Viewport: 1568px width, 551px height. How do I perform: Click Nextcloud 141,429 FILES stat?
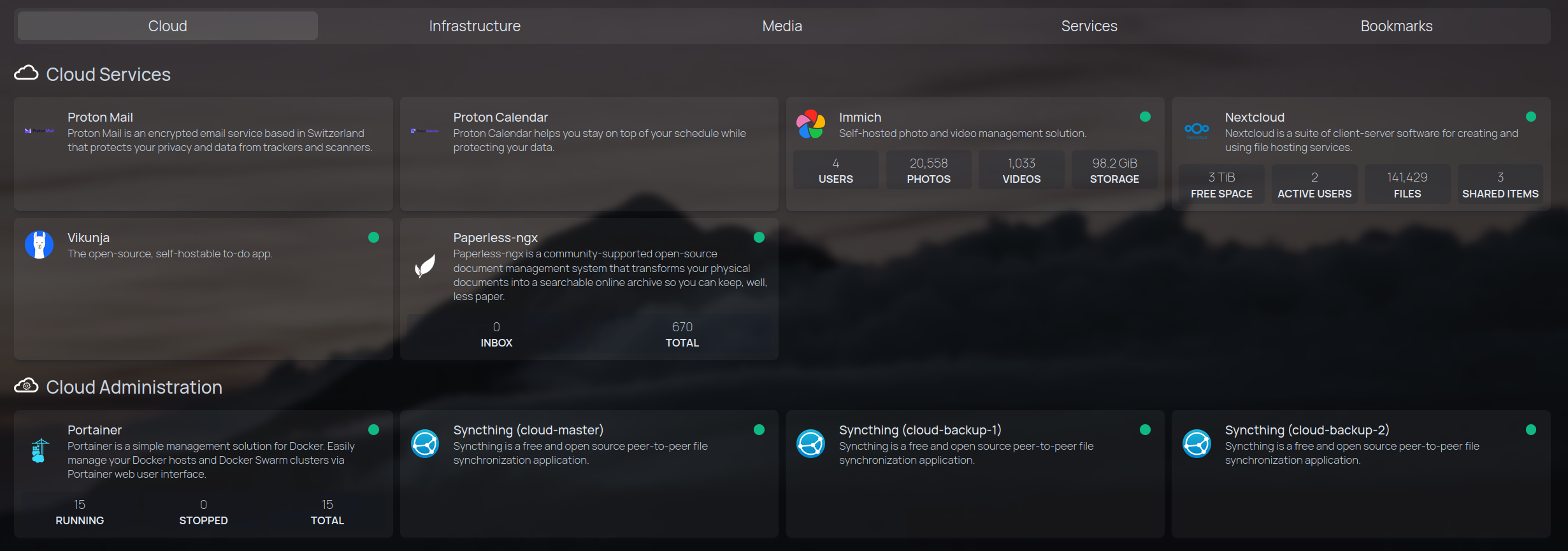(x=1407, y=185)
